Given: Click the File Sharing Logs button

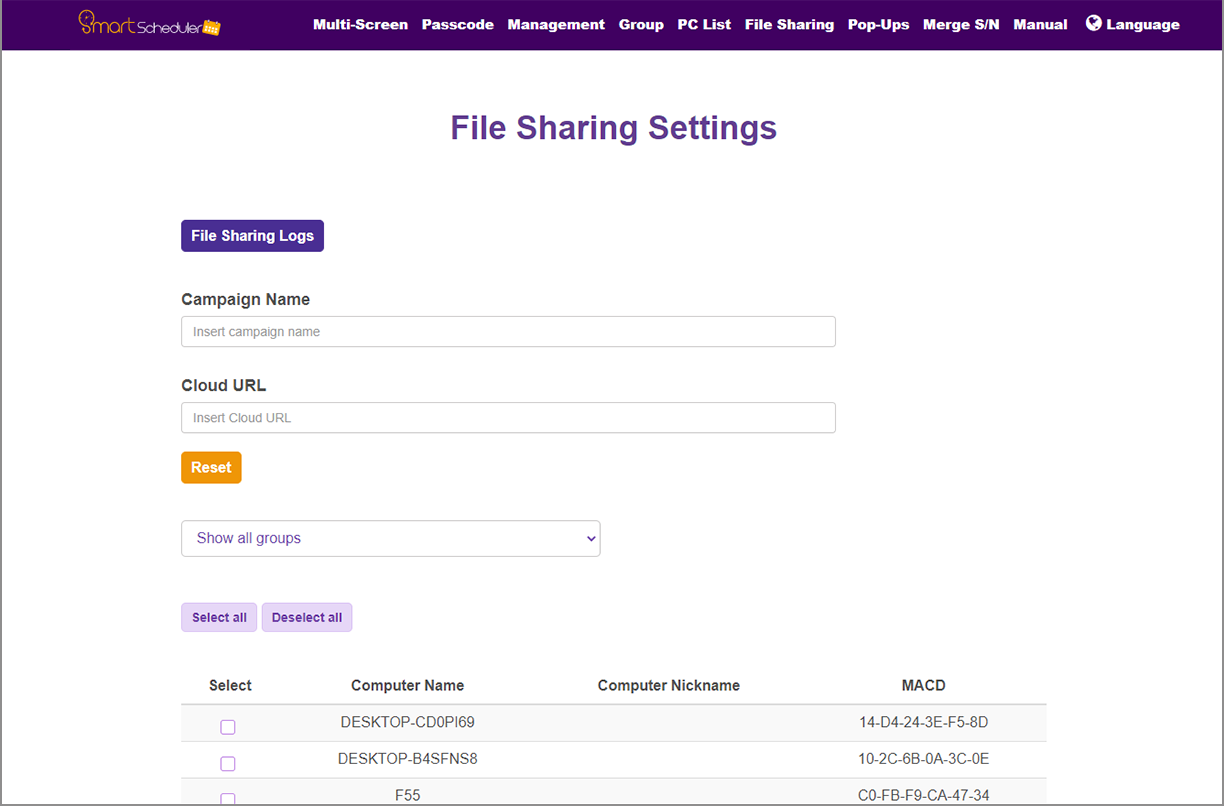Looking at the screenshot, I should tap(252, 236).
